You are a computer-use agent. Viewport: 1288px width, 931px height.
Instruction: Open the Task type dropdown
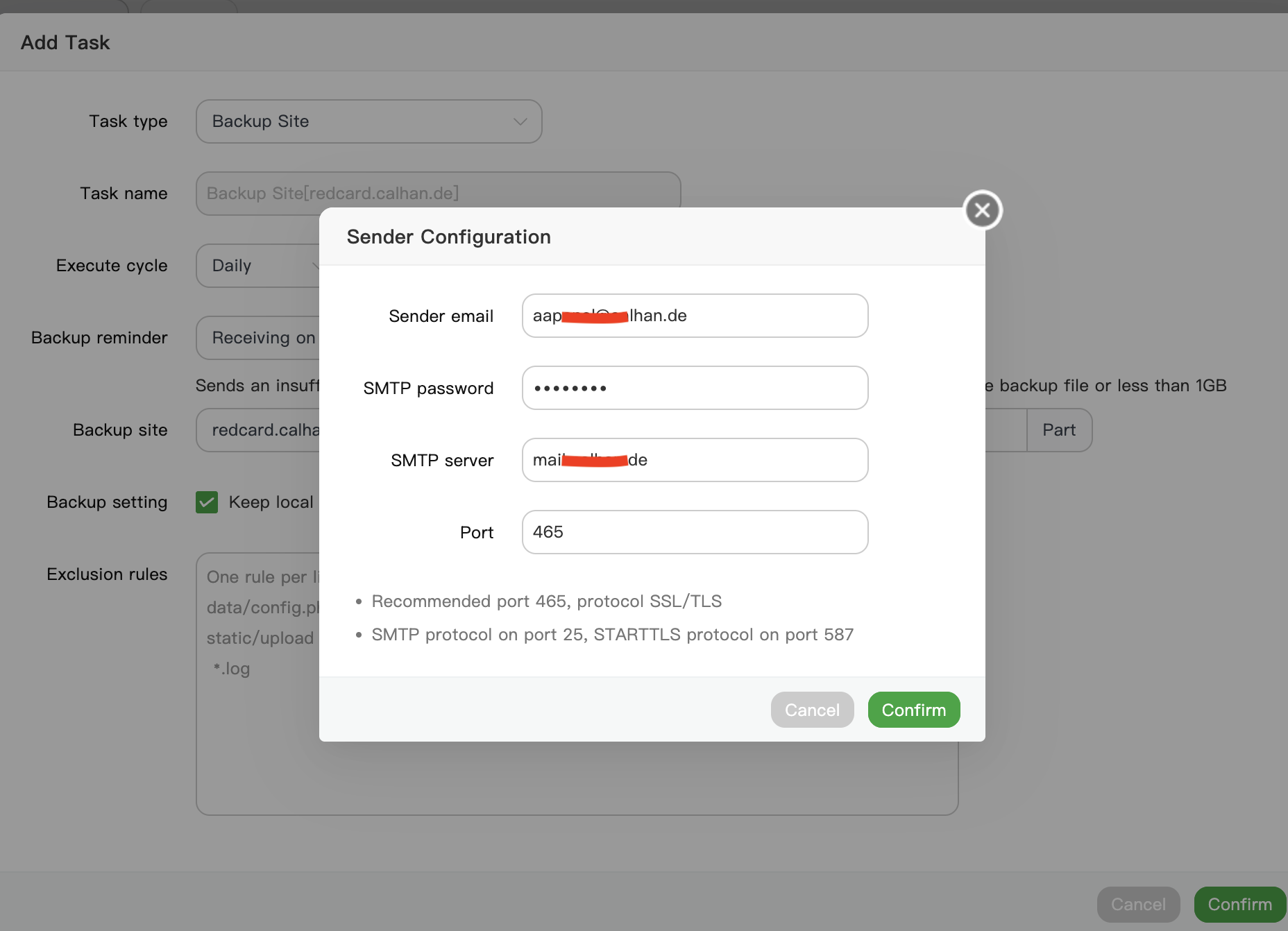pyautogui.click(x=368, y=121)
